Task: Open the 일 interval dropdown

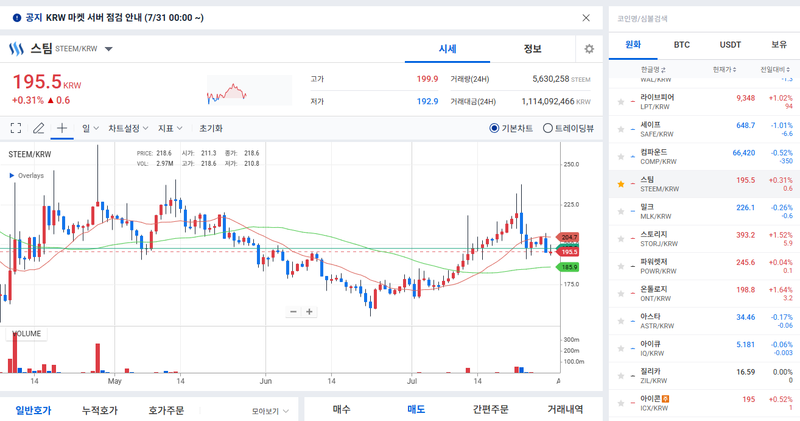Action: tap(90, 128)
